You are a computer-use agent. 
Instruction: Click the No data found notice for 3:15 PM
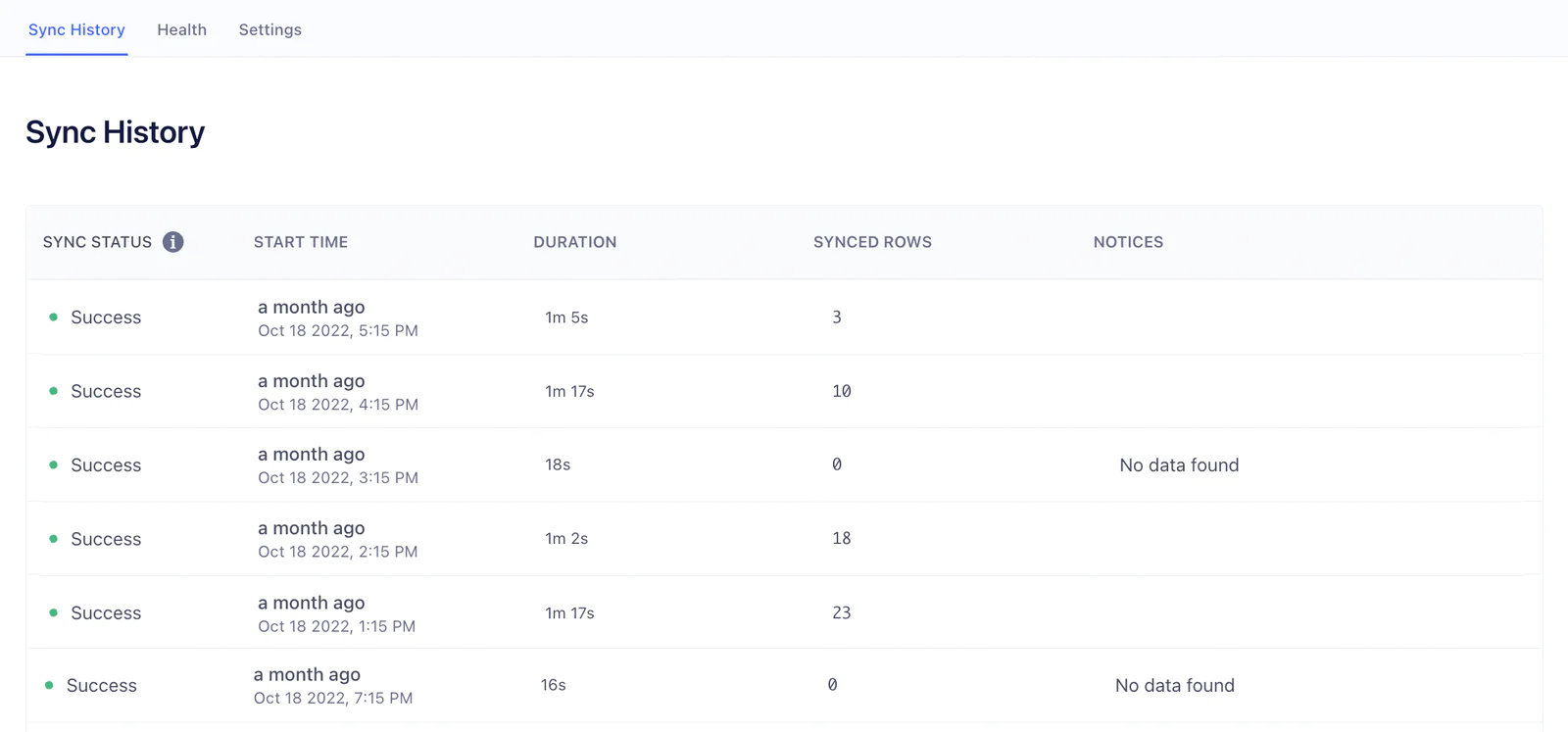point(1179,465)
